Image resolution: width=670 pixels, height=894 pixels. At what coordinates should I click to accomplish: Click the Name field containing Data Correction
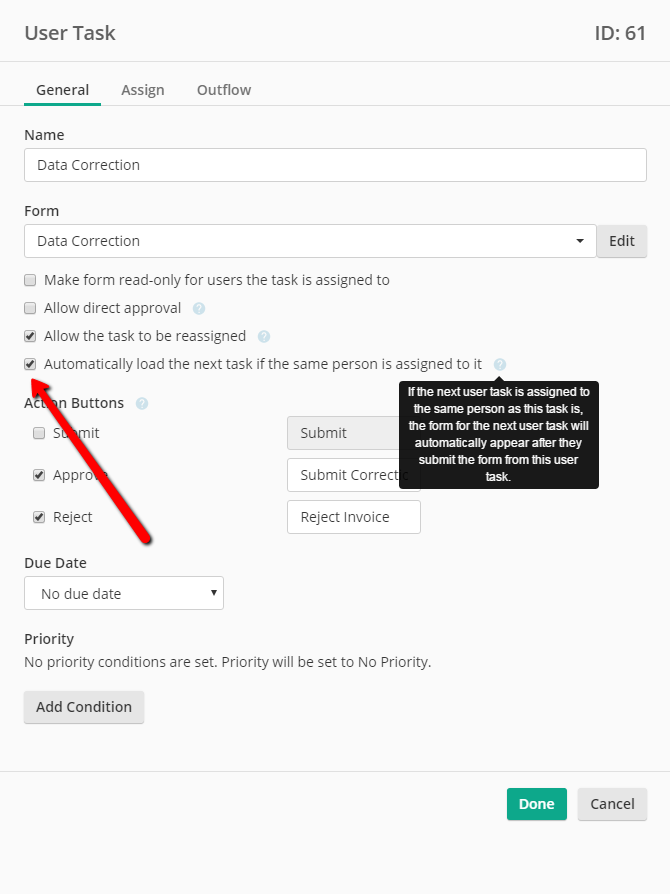(x=335, y=165)
